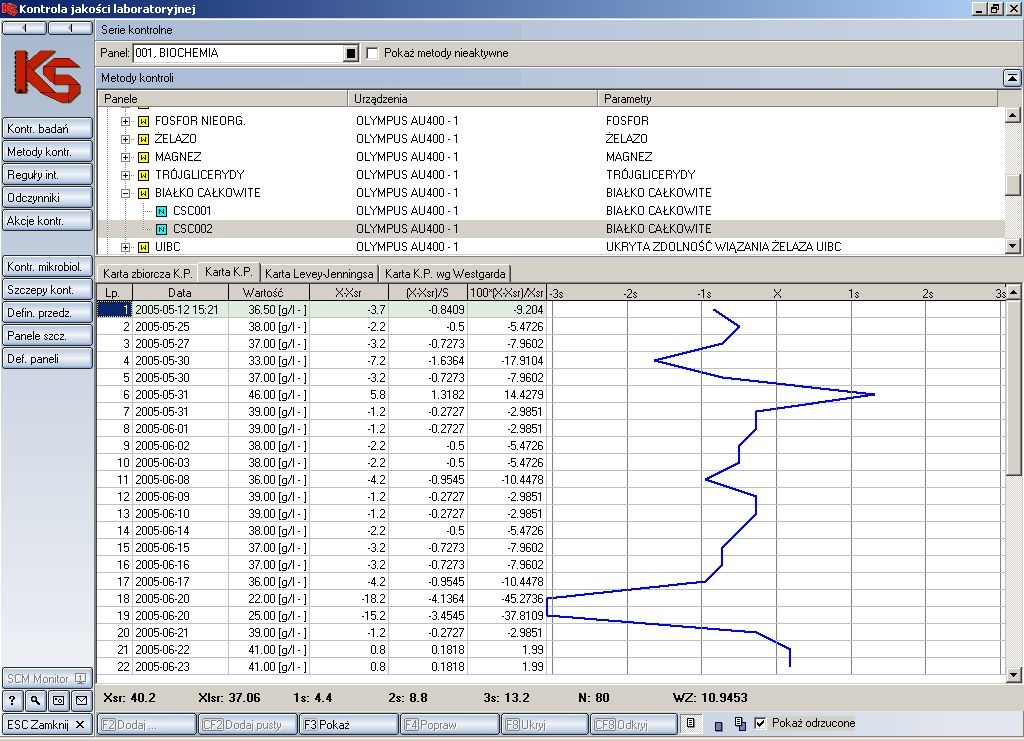1024x741 pixels.
Task: Enable Pokaż metody nieaktywne checkbox
Action: [x=373, y=53]
